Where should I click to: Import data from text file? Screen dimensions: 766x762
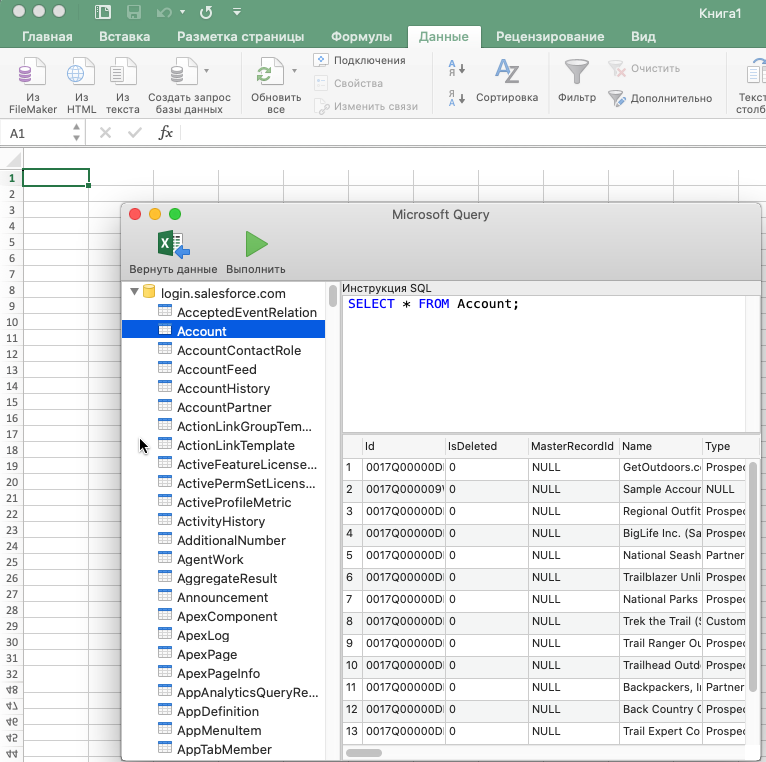pyautogui.click(x=123, y=85)
